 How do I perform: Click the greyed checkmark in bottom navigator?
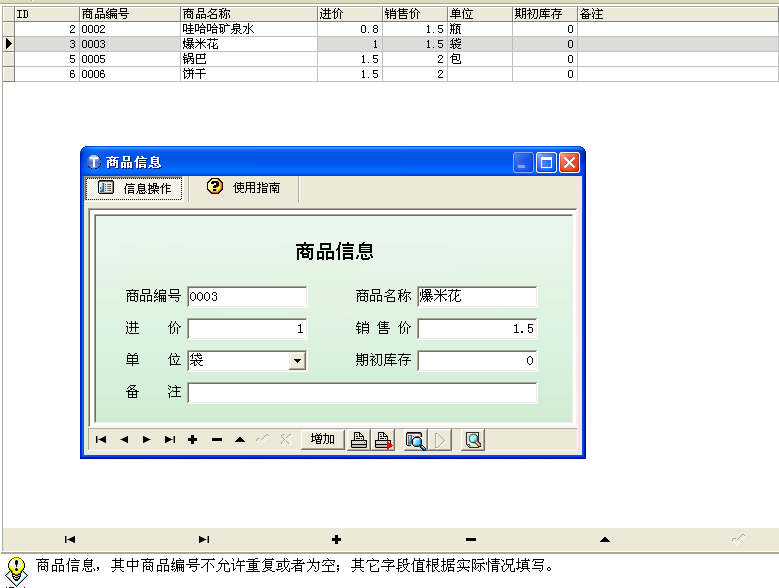pos(738,539)
